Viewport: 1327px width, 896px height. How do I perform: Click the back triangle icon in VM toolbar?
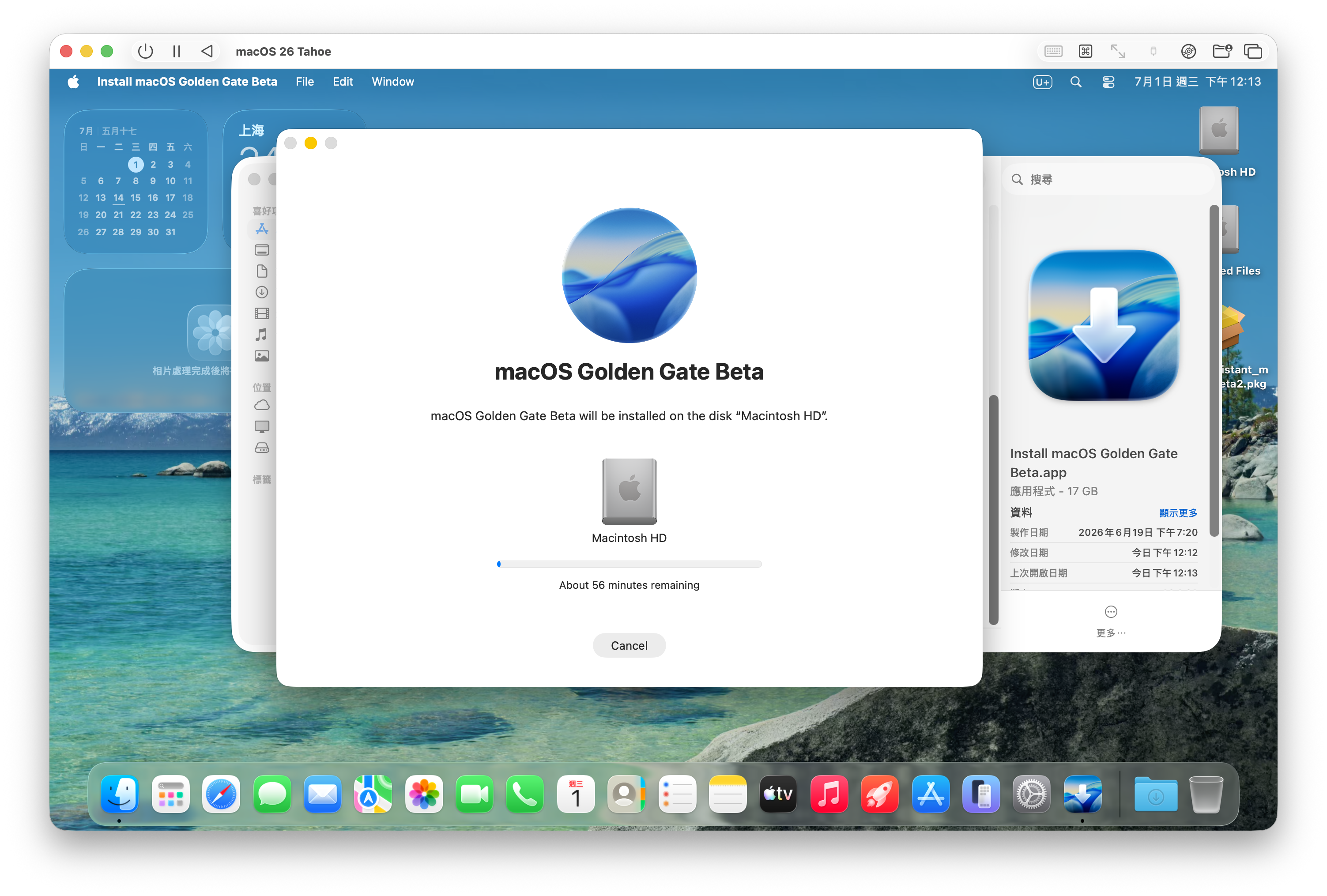point(207,51)
